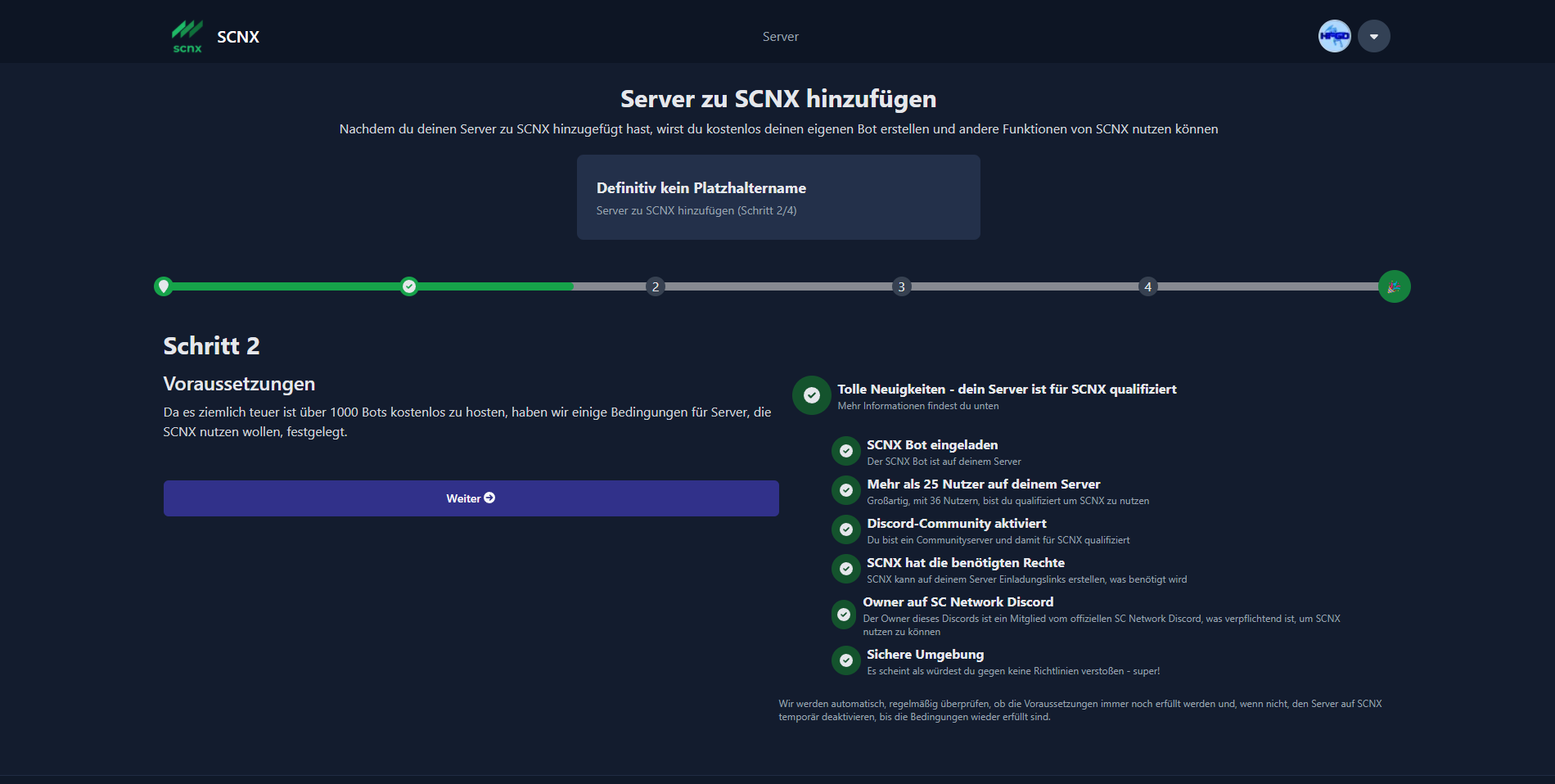Open the user avatar profile picture
1555x784 pixels.
click(1334, 36)
